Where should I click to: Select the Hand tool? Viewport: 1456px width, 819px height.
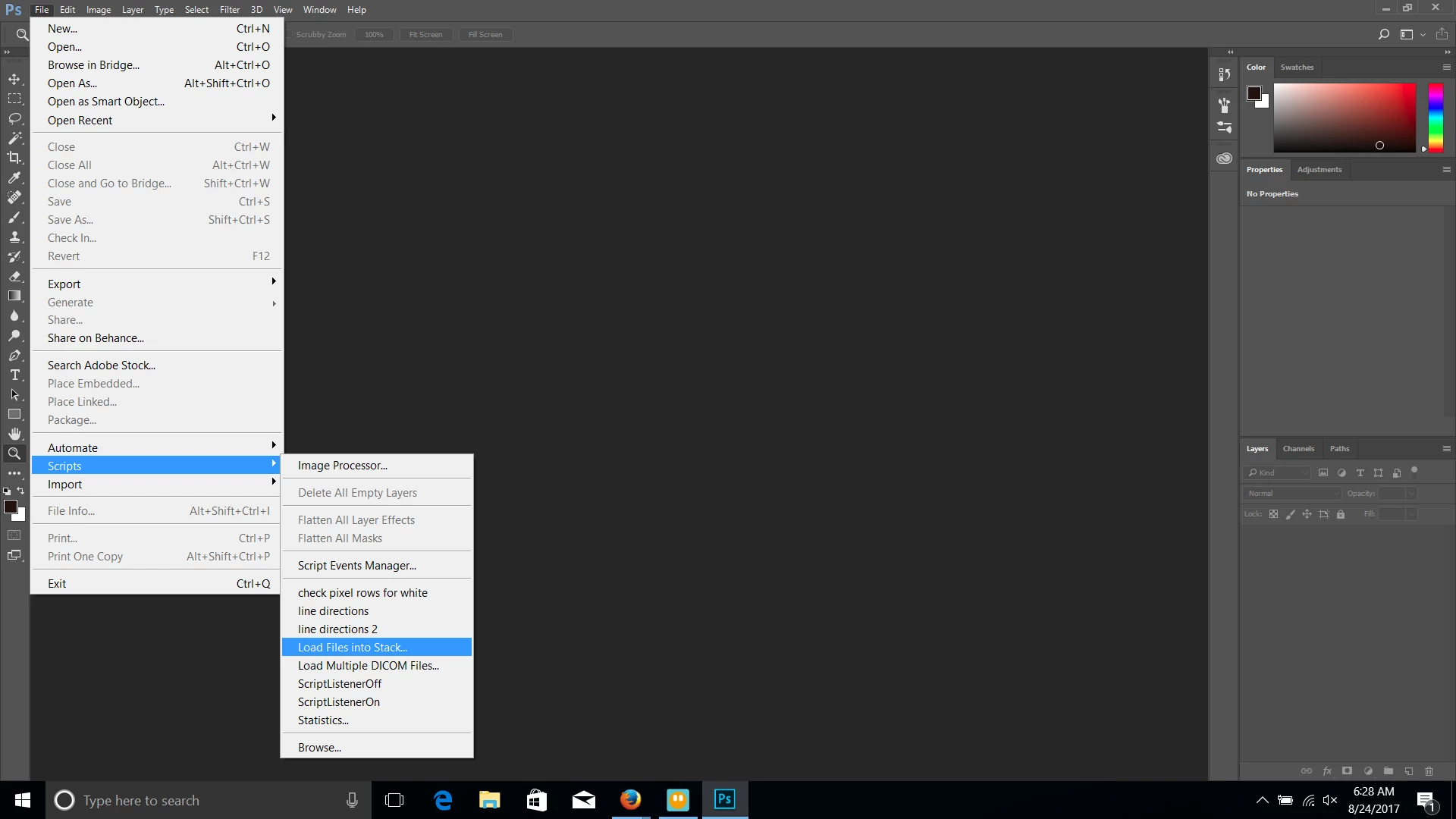pos(14,434)
